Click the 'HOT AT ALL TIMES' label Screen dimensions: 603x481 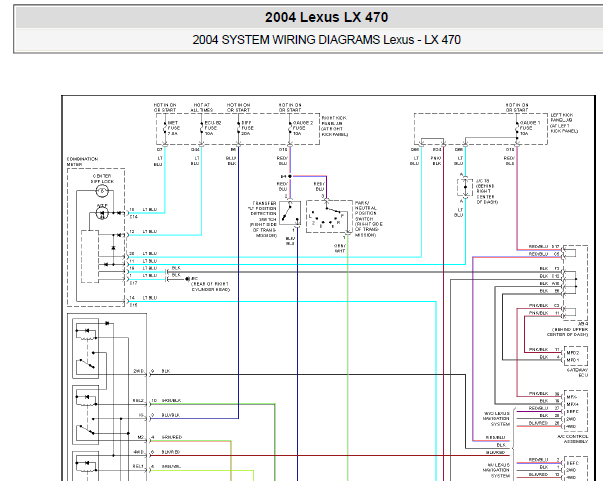point(202,107)
